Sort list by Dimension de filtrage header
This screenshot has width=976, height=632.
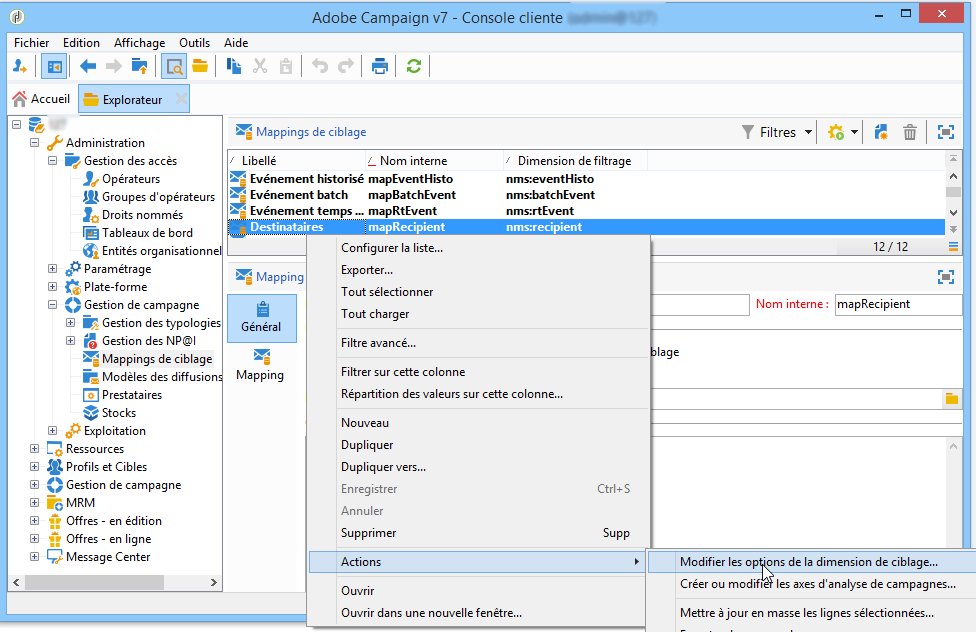pyautogui.click(x=575, y=161)
